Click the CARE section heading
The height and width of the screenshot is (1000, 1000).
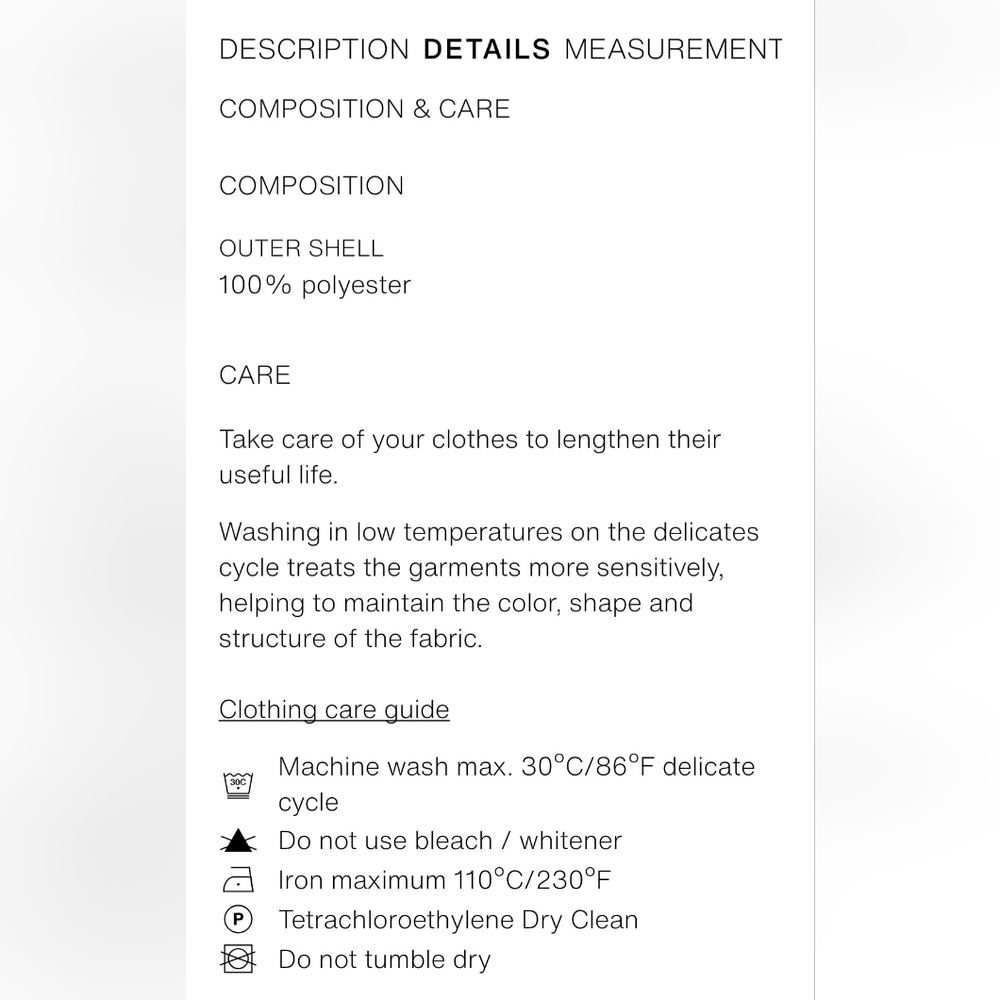point(254,375)
